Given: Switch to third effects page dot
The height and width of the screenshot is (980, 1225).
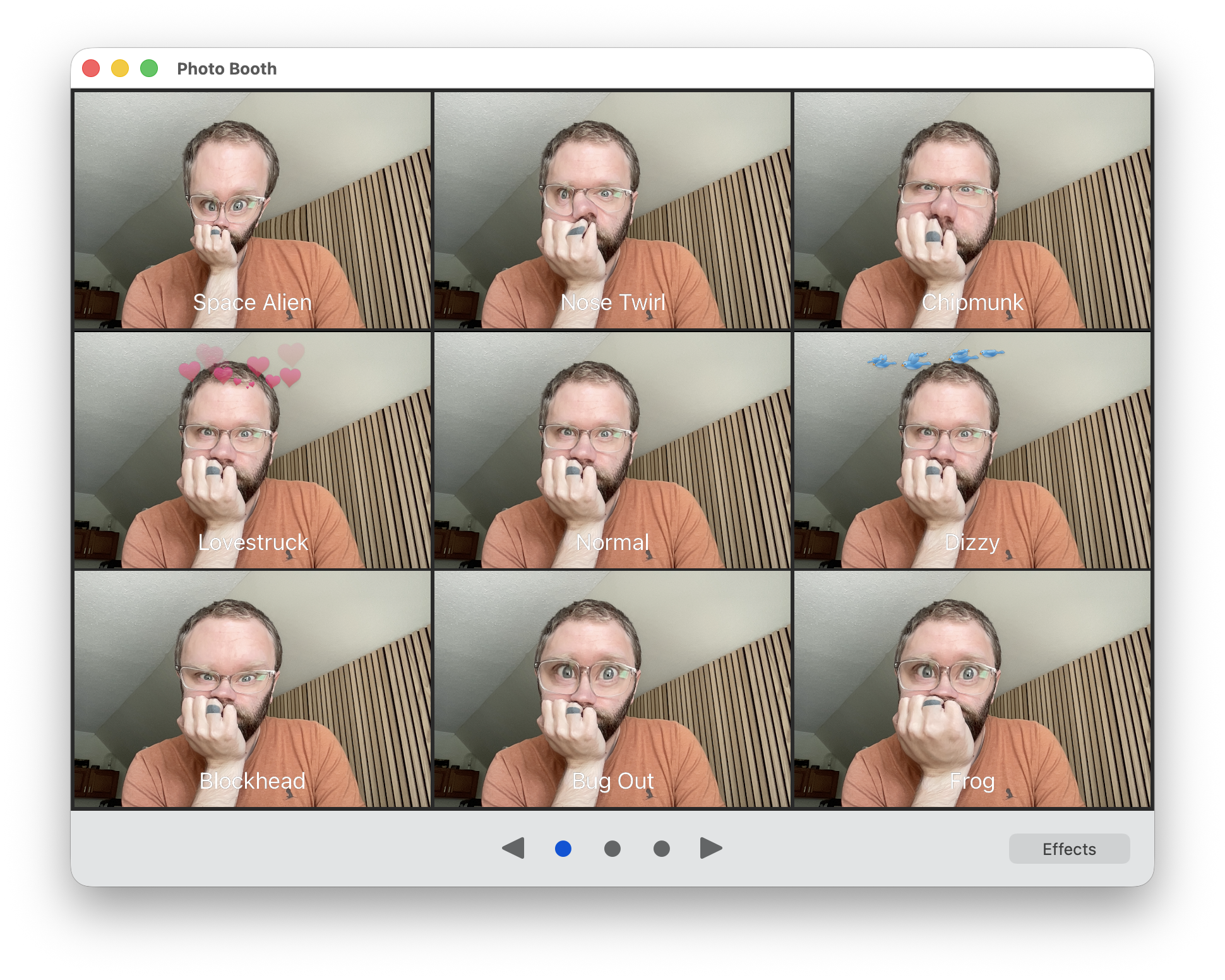Looking at the screenshot, I should 661,849.
